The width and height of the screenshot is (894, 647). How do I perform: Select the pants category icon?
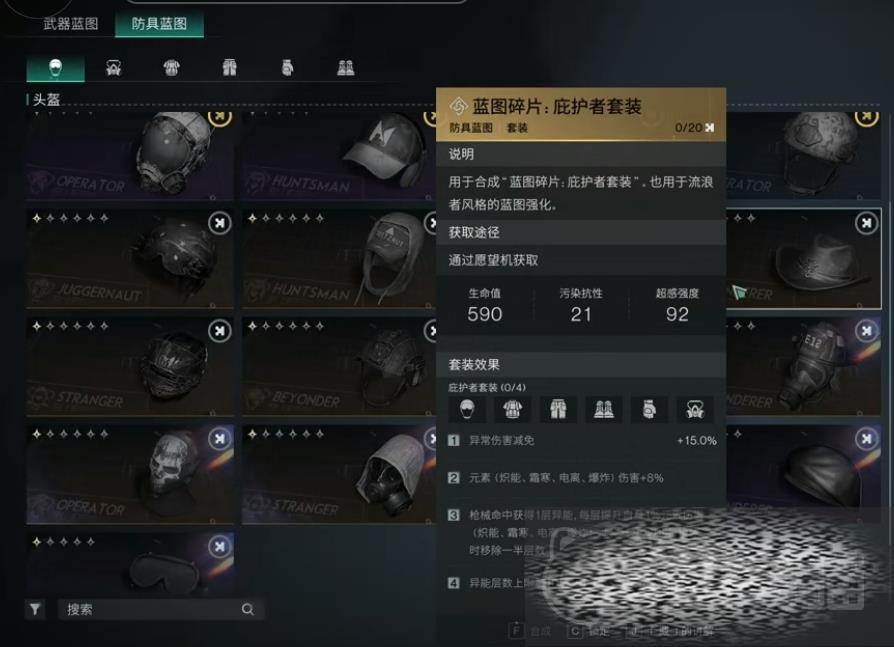(x=229, y=68)
